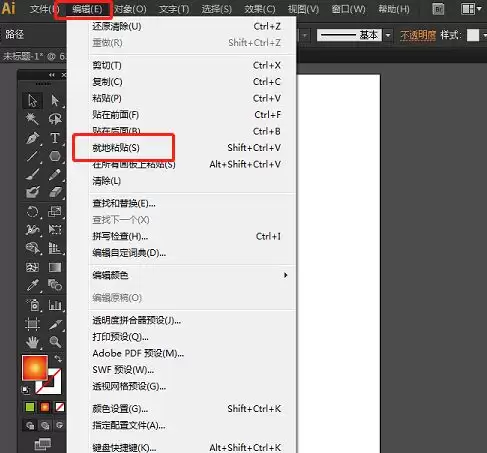Swap fill and stroke arrows
This screenshot has width=487, height=453.
click(58, 359)
